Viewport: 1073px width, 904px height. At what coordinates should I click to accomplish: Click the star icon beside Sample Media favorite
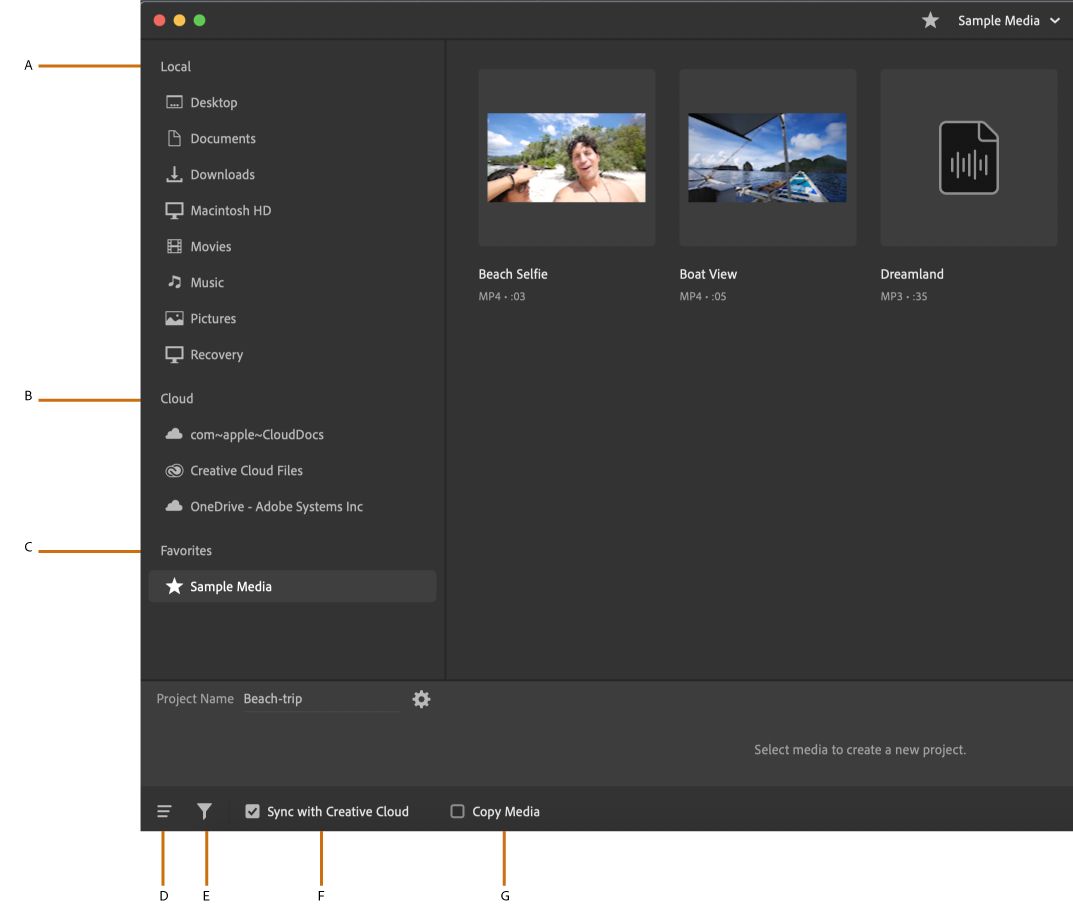[173, 586]
